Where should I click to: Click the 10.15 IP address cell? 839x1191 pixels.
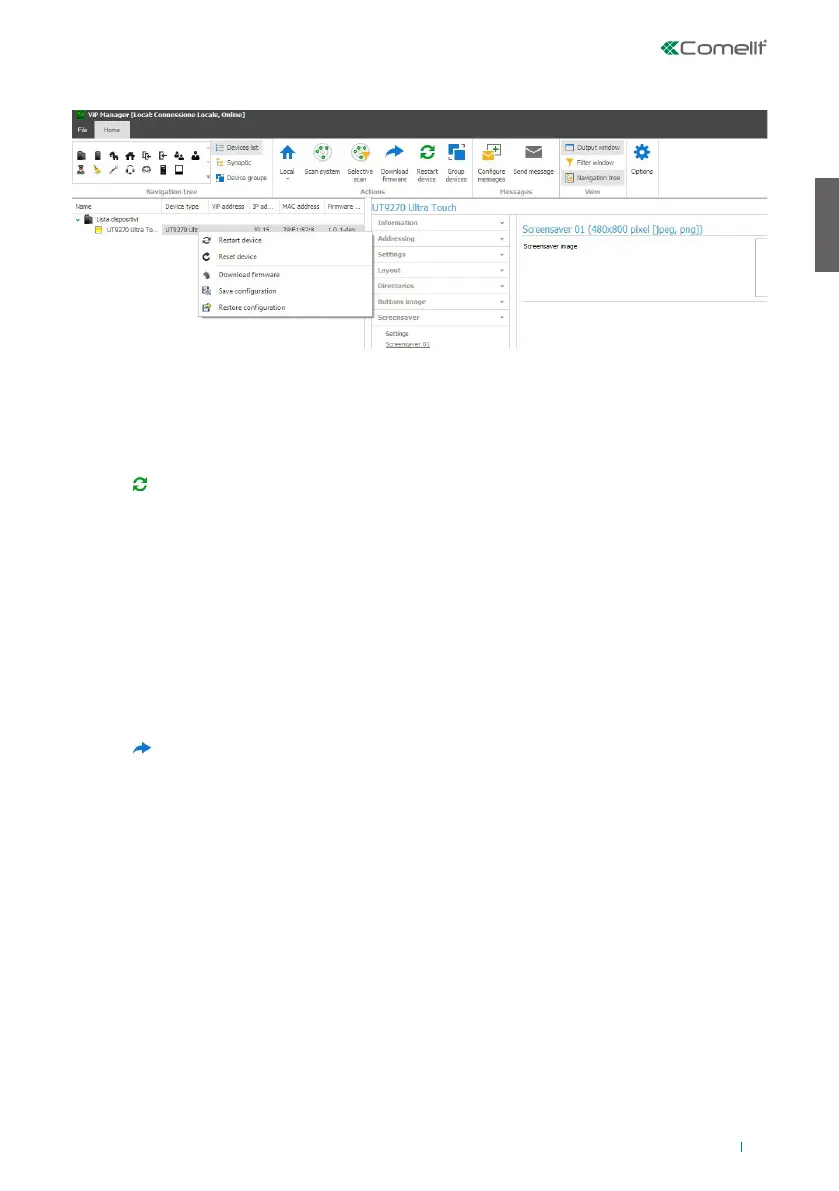click(261, 229)
